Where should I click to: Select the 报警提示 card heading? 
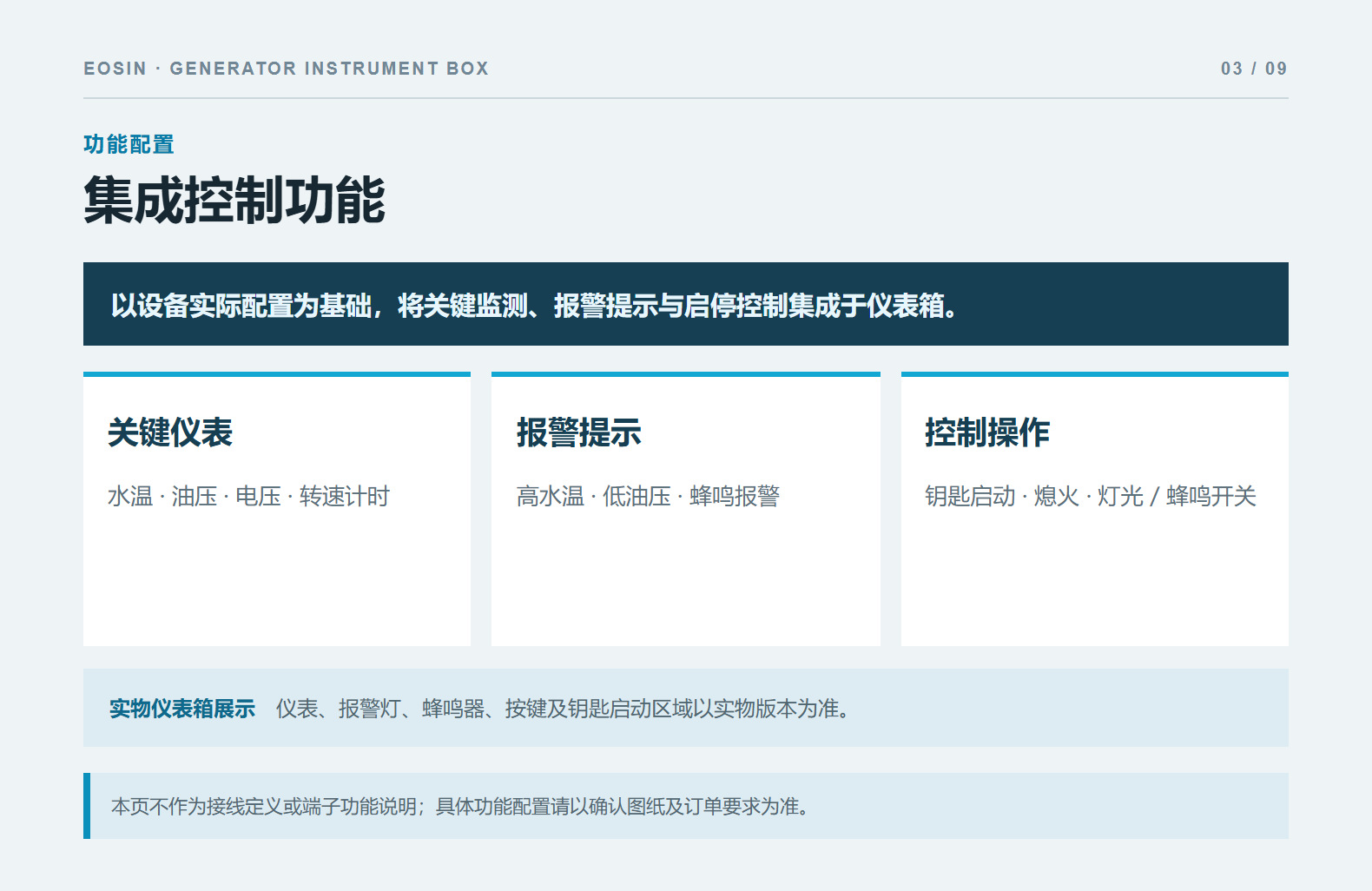(578, 432)
